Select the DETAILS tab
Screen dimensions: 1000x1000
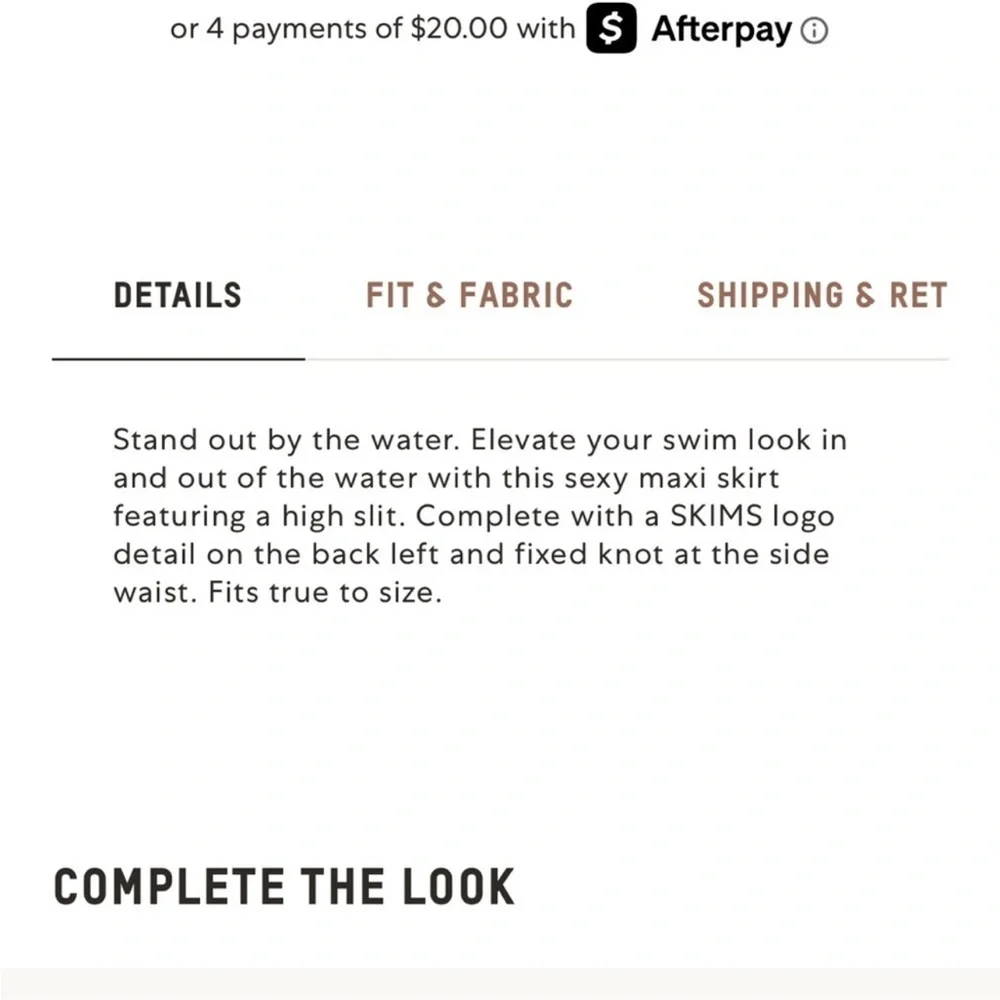177,295
